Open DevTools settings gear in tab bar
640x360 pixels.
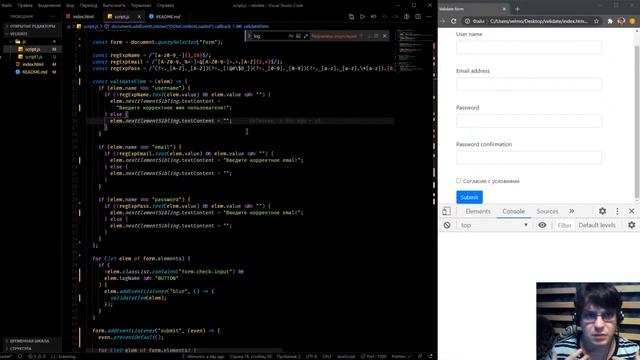(x=602, y=211)
